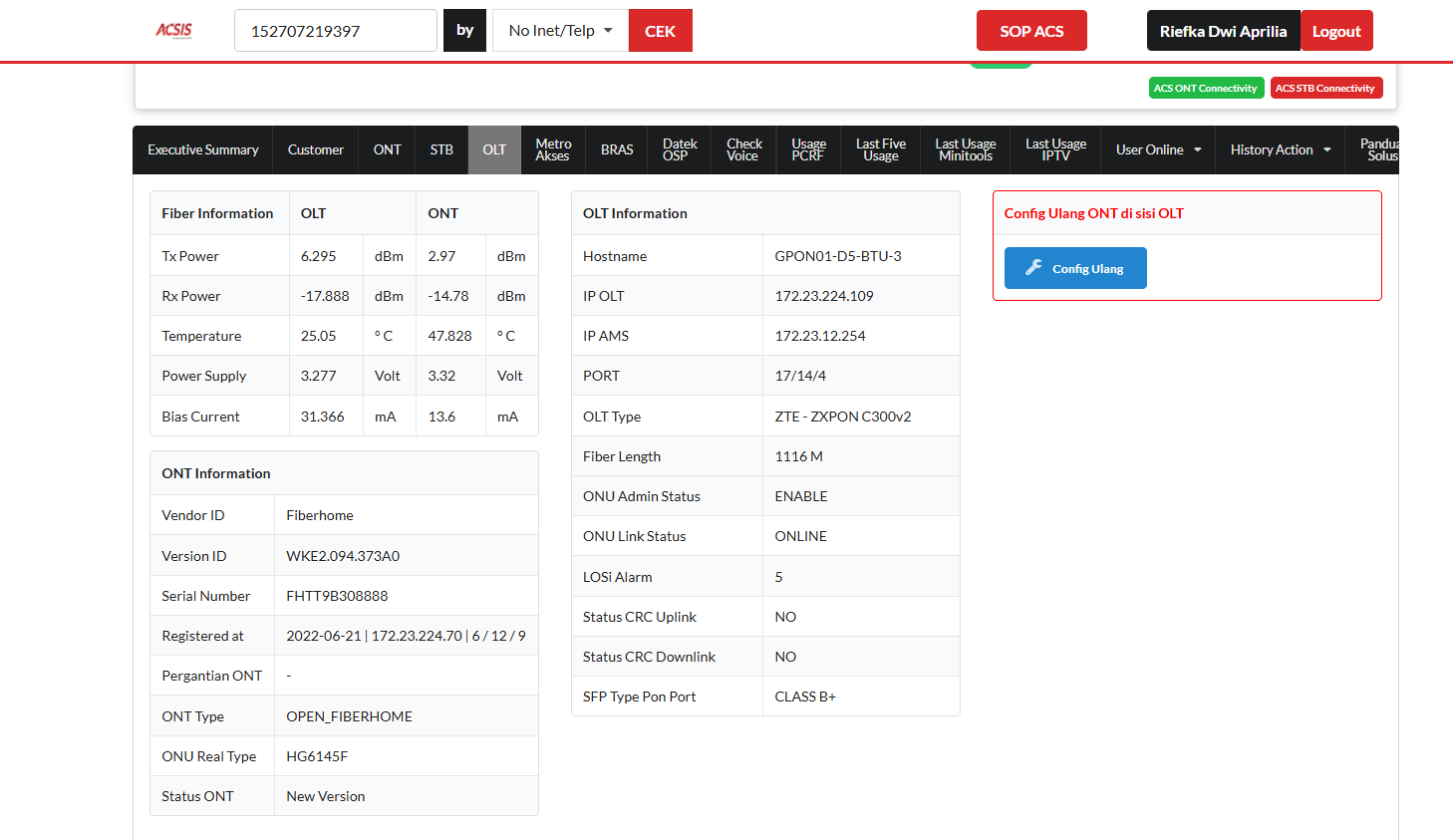
Task: Select OLT Temperature value 25.05
Action: pos(319,336)
